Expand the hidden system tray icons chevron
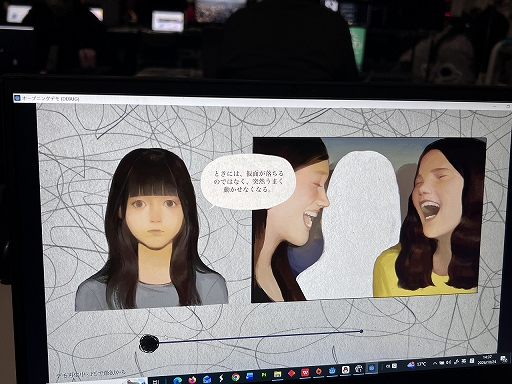Image resolution: width=512 pixels, height=384 pixels. pyautogui.click(x=435, y=363)
